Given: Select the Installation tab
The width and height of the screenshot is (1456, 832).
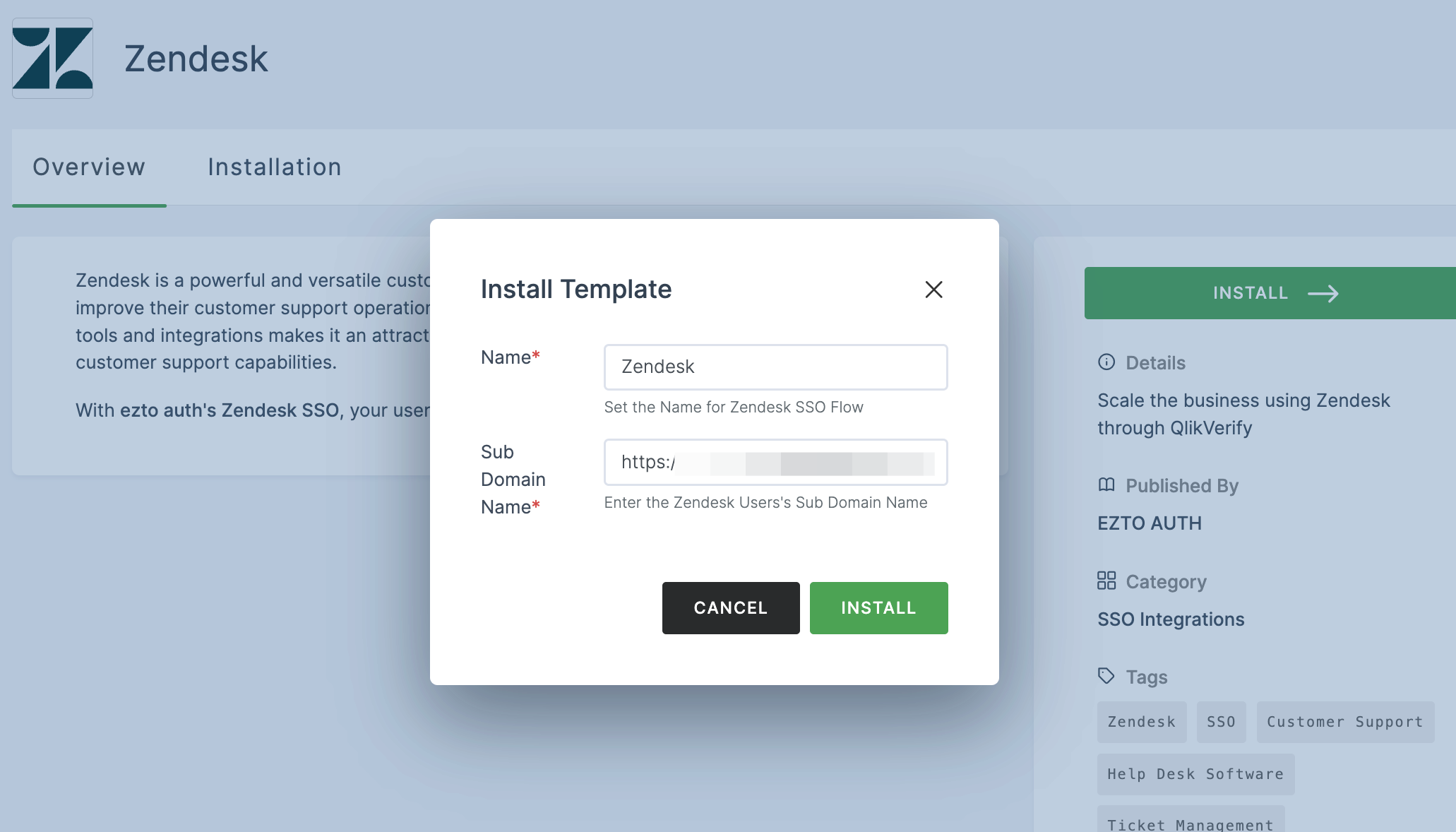Looking at the screenshot, I should pyautogui.click(x=275, y=166).
